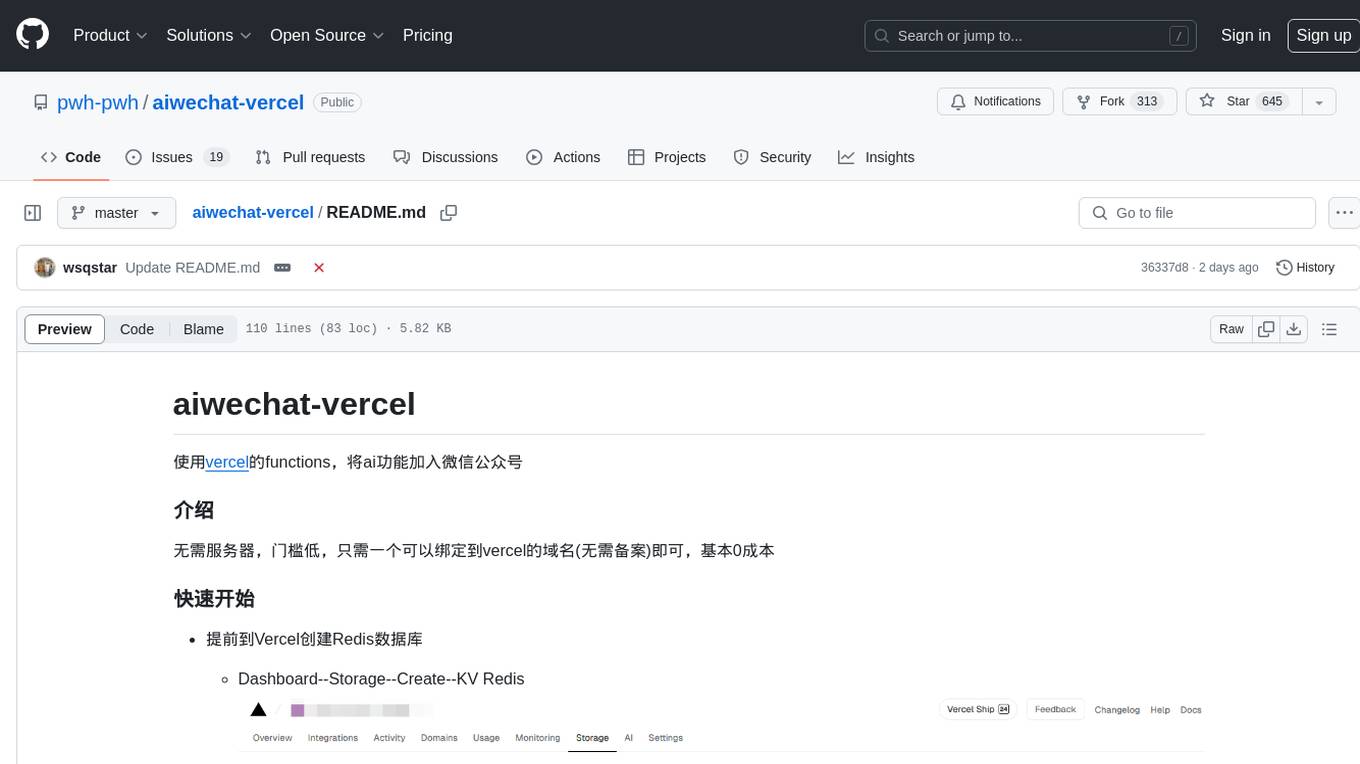This screenshot has width=1360, height=764.
Task: Open the Pricing page
Action: pyautogui.click(x=427, y=35)
